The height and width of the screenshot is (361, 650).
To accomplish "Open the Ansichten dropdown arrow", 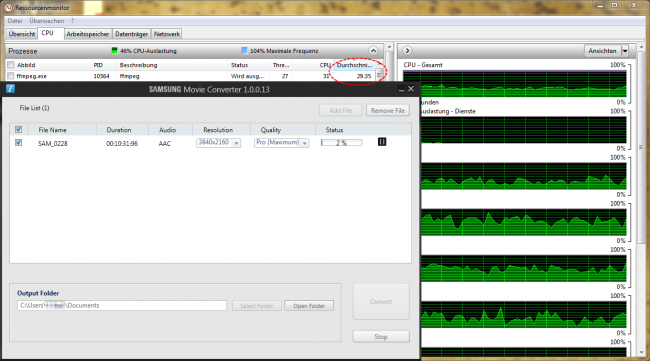I will tap(625, 51).
